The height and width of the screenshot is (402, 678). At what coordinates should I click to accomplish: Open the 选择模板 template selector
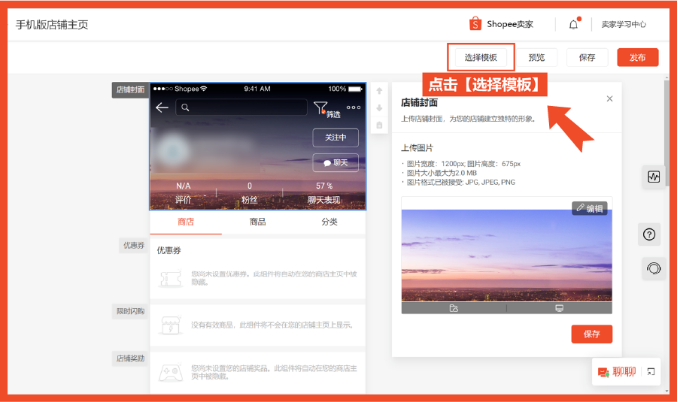481,57
